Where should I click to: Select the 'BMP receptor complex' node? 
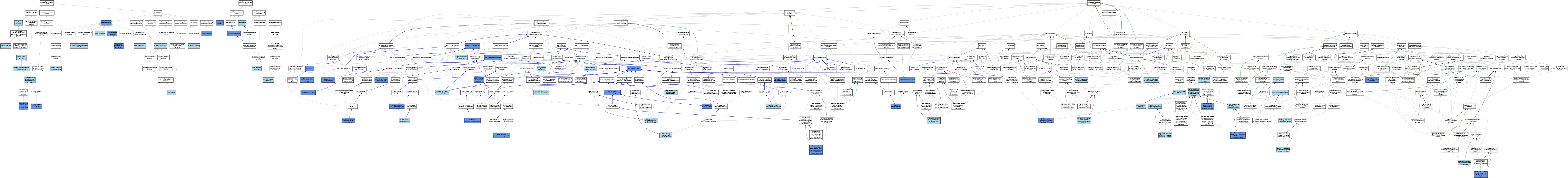pos(257,69)
